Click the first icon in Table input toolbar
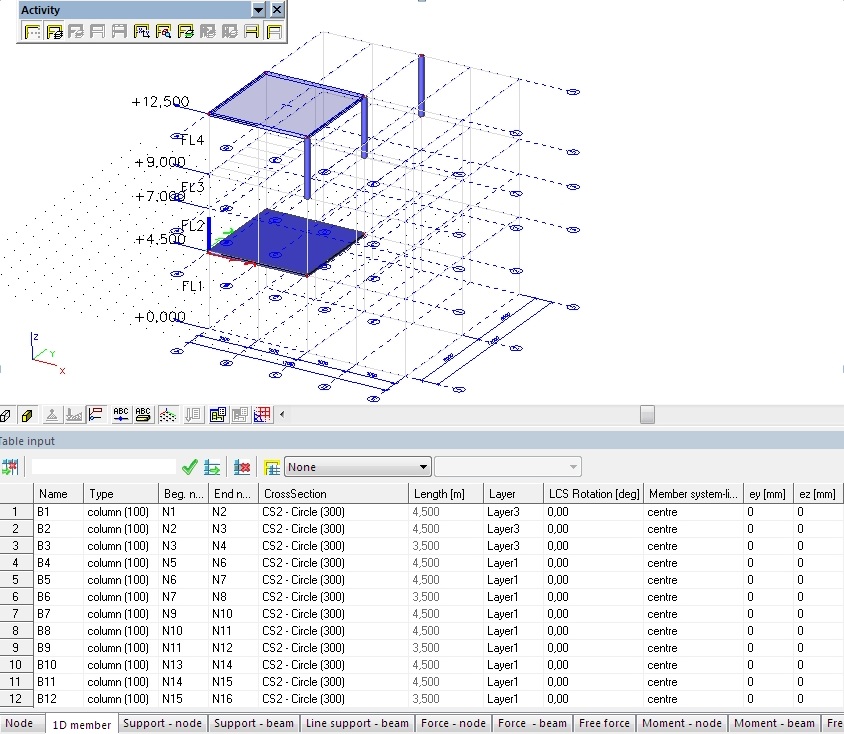The image size is (844, 734). pos(10,467)
